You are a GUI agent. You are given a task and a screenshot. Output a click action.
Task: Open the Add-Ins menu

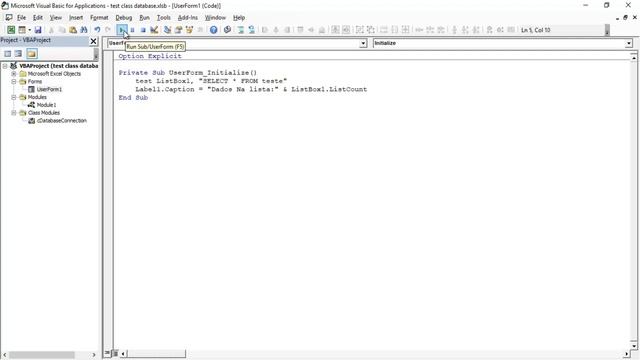click(x=188, y=18)
